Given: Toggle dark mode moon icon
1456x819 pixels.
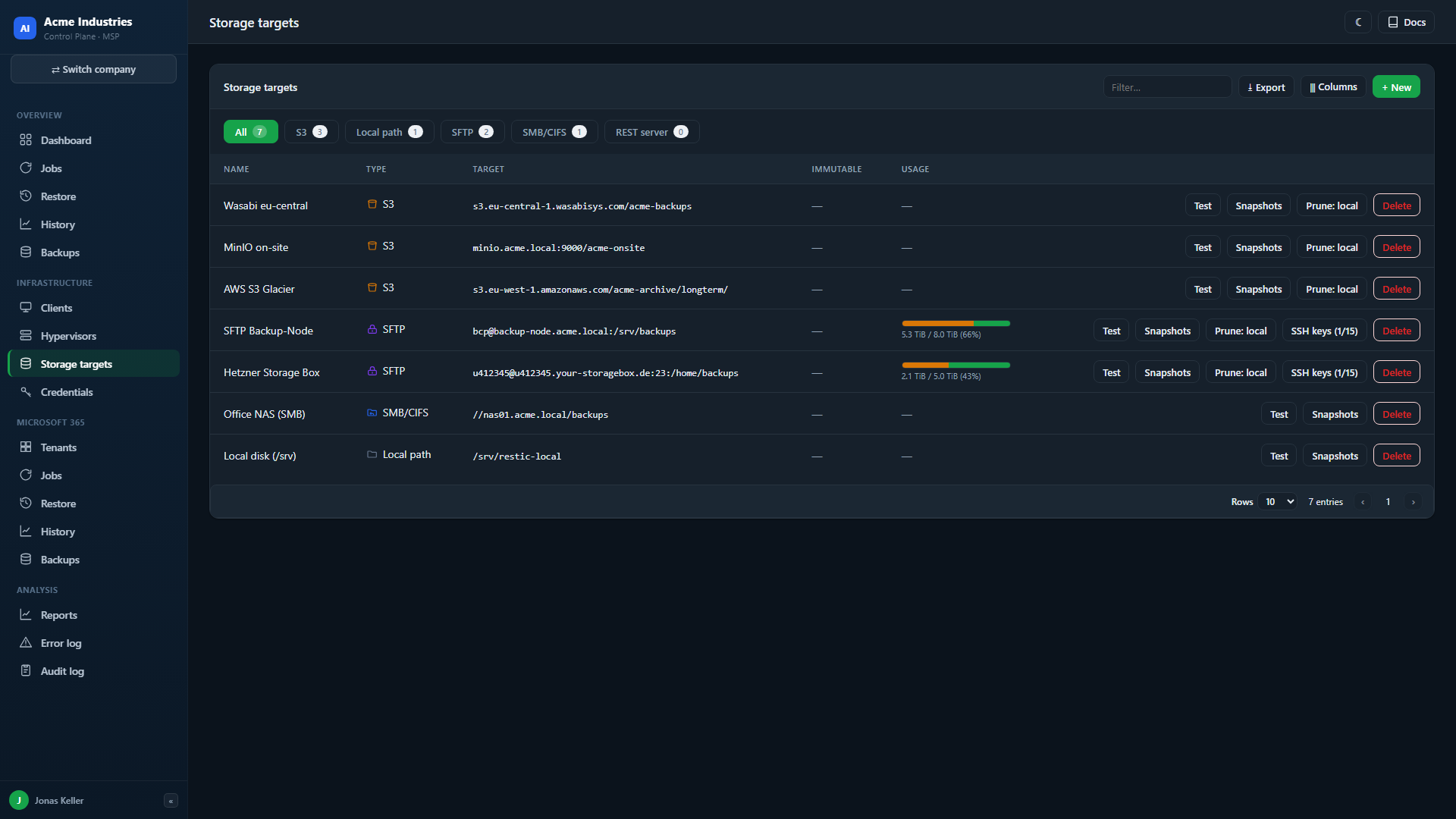Looking at the screenshot, I should pos(1358,23).
